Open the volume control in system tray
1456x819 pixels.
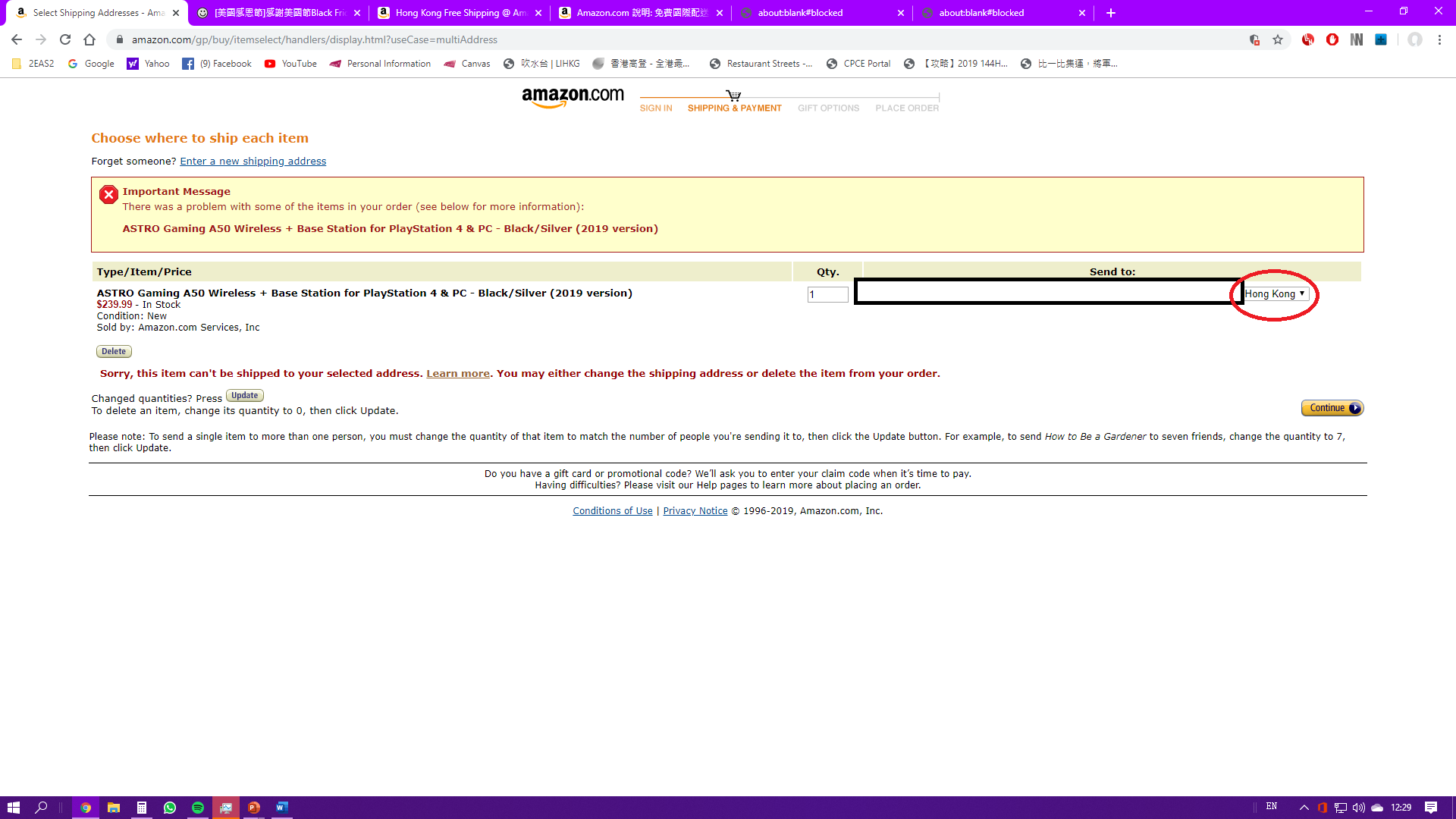click(x=1359, y=808)
